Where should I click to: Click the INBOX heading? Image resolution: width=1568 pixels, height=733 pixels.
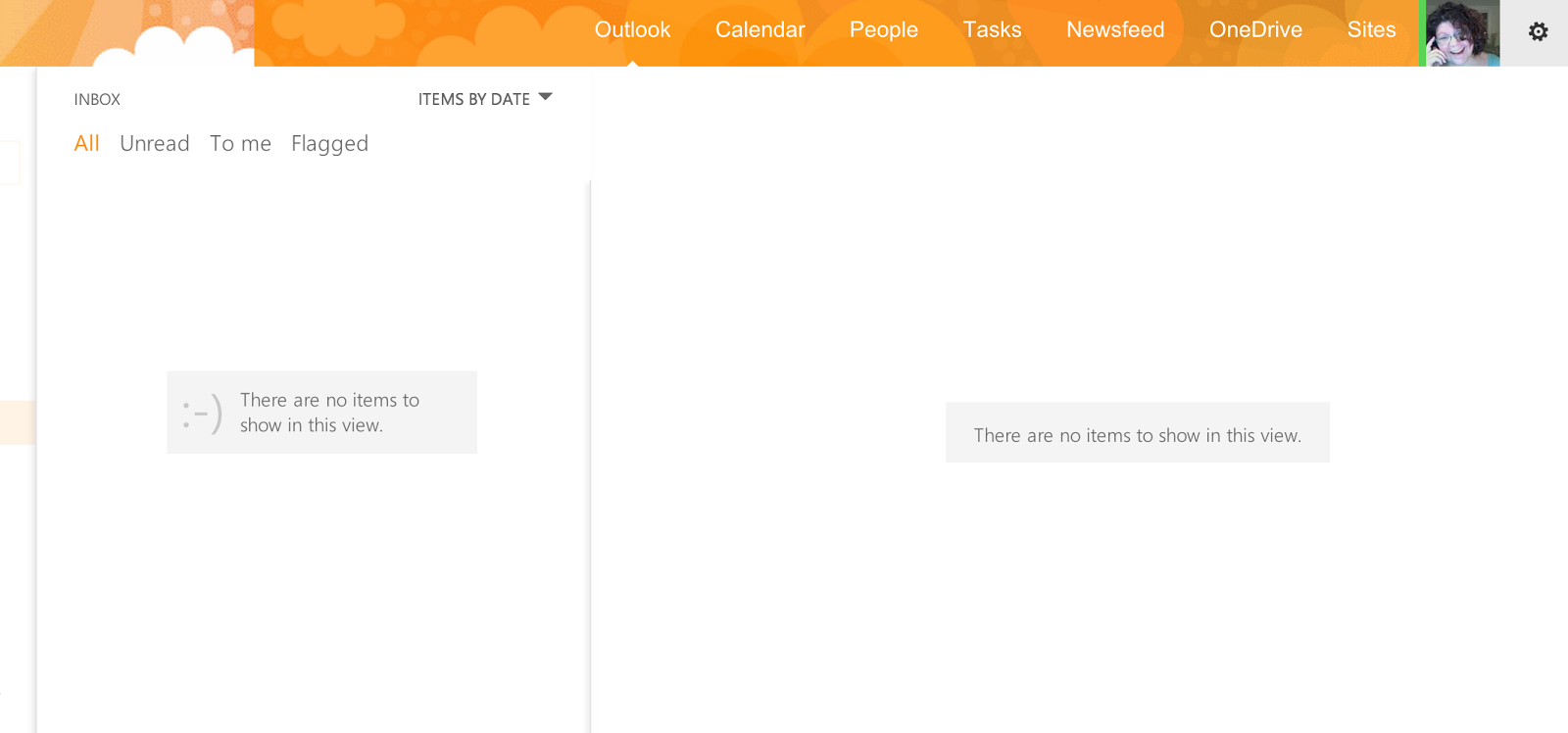pos(97,99)
